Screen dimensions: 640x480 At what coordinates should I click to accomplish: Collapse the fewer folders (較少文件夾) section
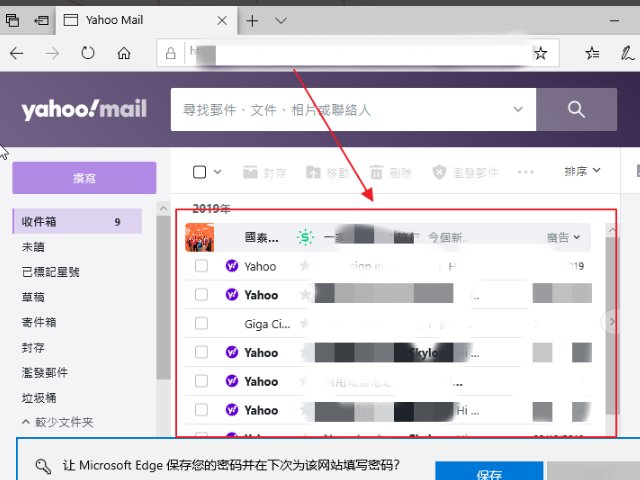click(58, 422)
